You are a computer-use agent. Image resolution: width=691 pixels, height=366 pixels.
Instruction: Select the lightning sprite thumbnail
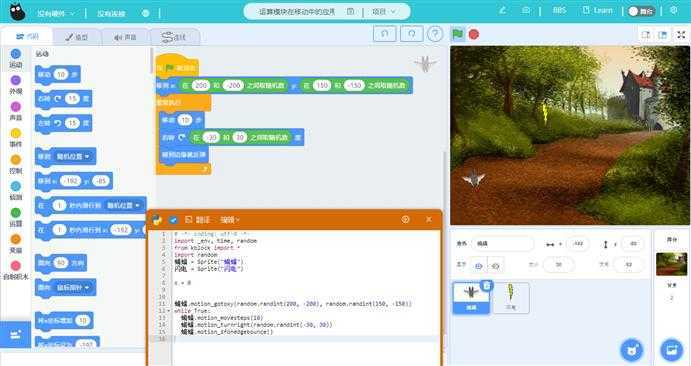point(510,298)
